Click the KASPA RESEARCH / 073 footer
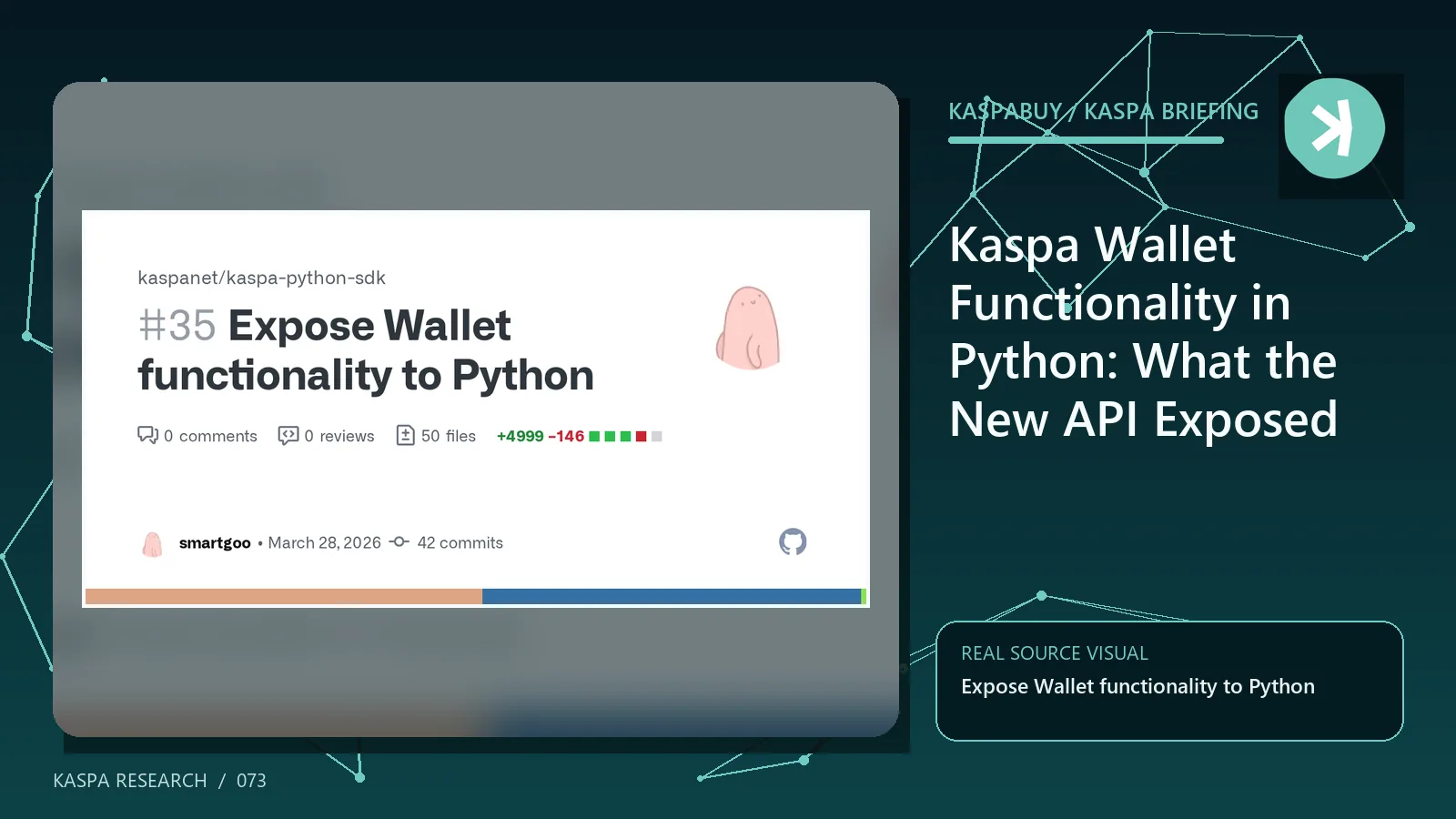Viewport: 1456px width, 819px height. pyautogui.click(x=159, y=781)
